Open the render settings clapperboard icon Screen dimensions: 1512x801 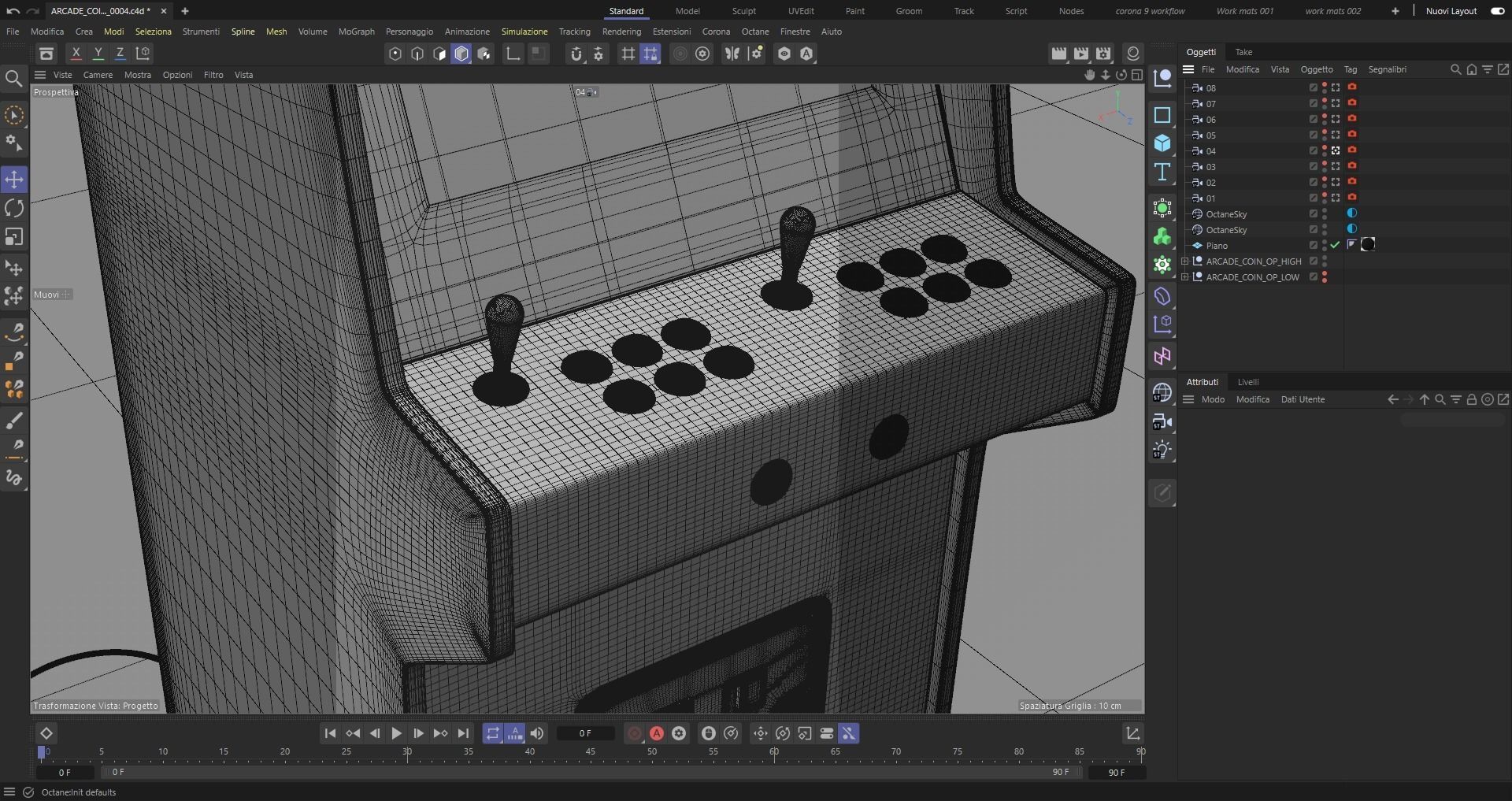pyautogui.click(x=1103, y=54)
